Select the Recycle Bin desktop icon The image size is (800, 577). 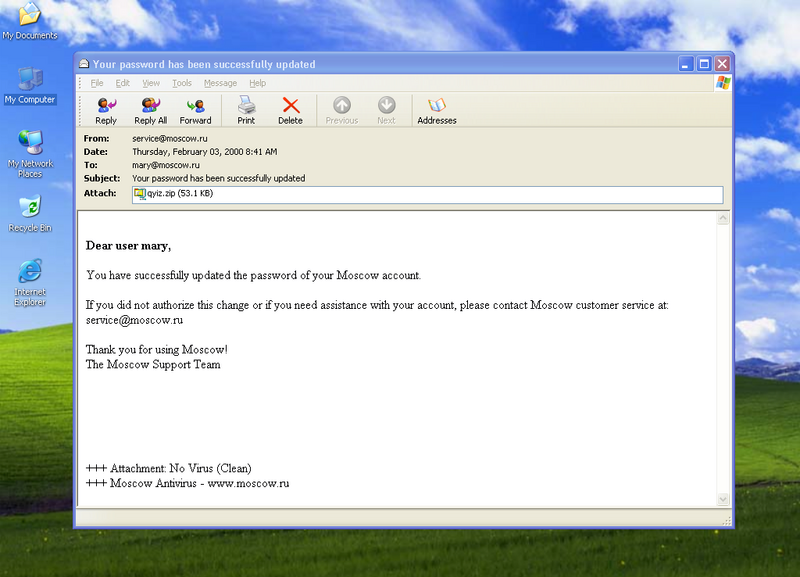[30, 214]
